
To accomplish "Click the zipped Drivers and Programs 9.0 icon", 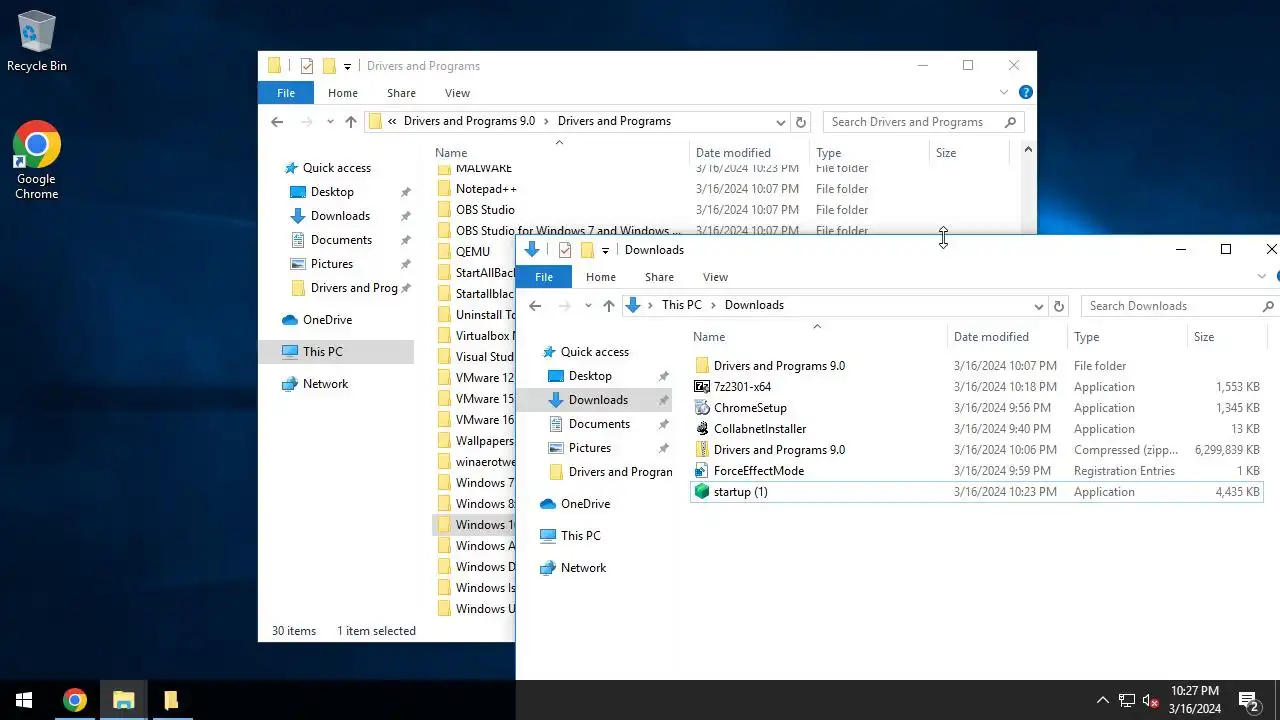I will 702,450.
